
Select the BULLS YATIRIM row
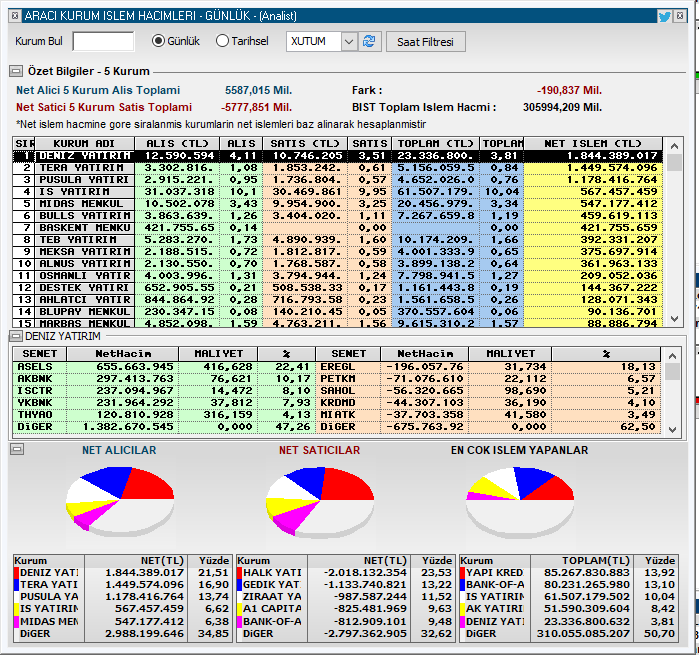point(337,216)
